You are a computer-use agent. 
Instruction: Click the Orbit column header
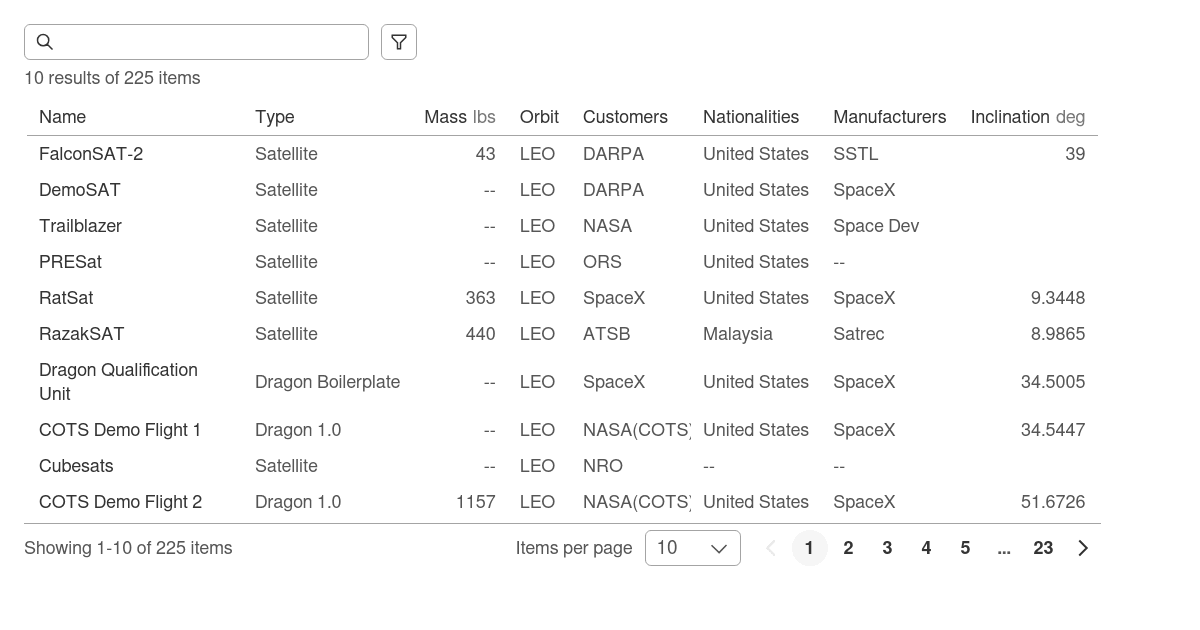tap(539, 117)
